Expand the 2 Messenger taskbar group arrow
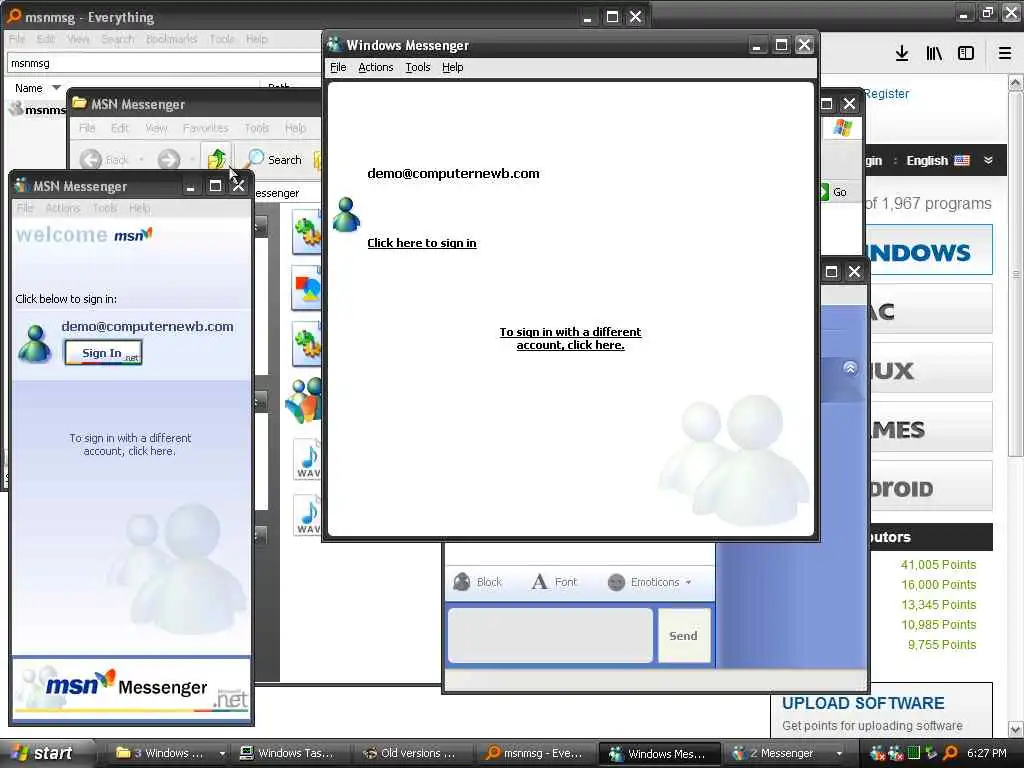Image resolution: width=1024 pixels, height=768 pixels. tap(839, 753)
